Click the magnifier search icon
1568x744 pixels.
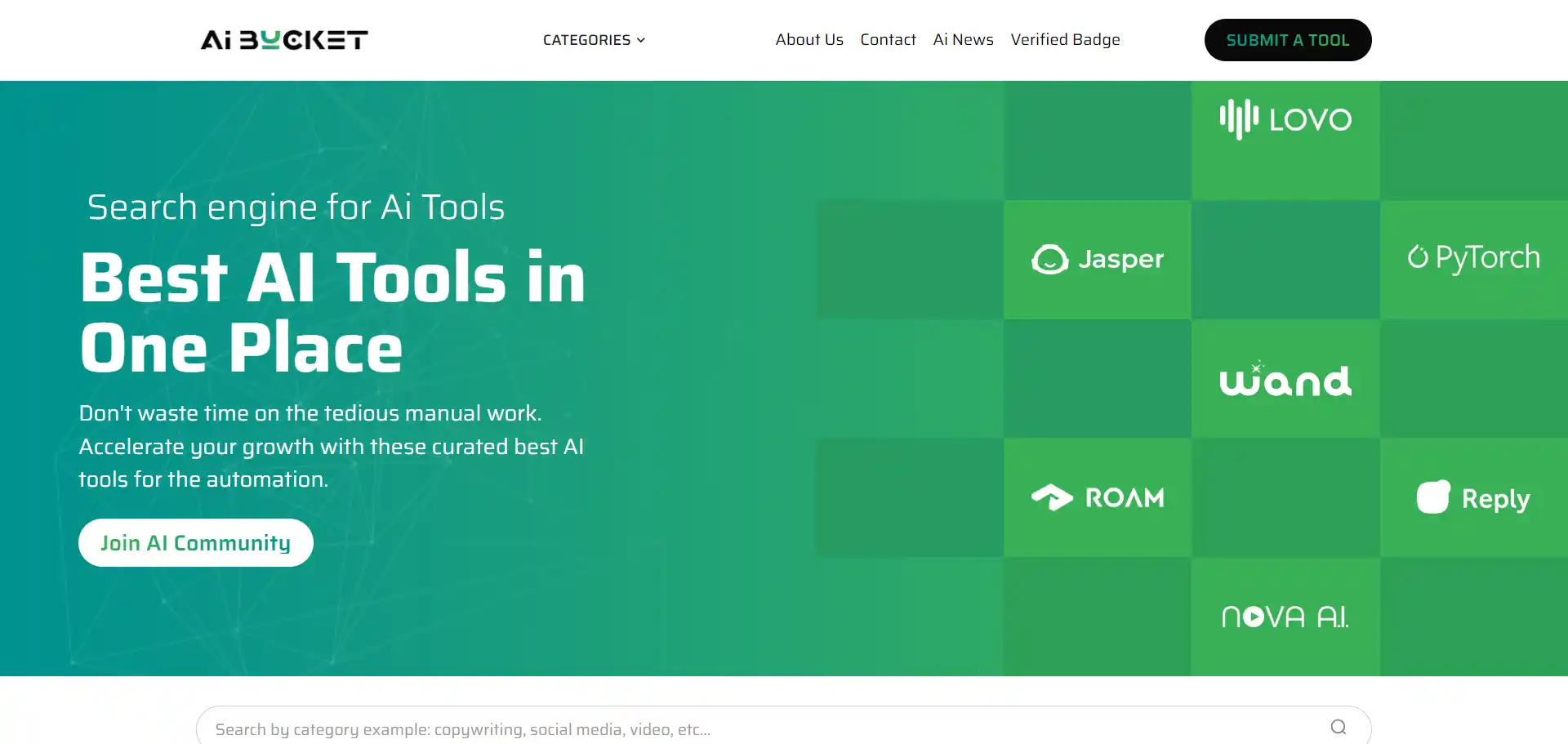click(x=1338, y=727)
